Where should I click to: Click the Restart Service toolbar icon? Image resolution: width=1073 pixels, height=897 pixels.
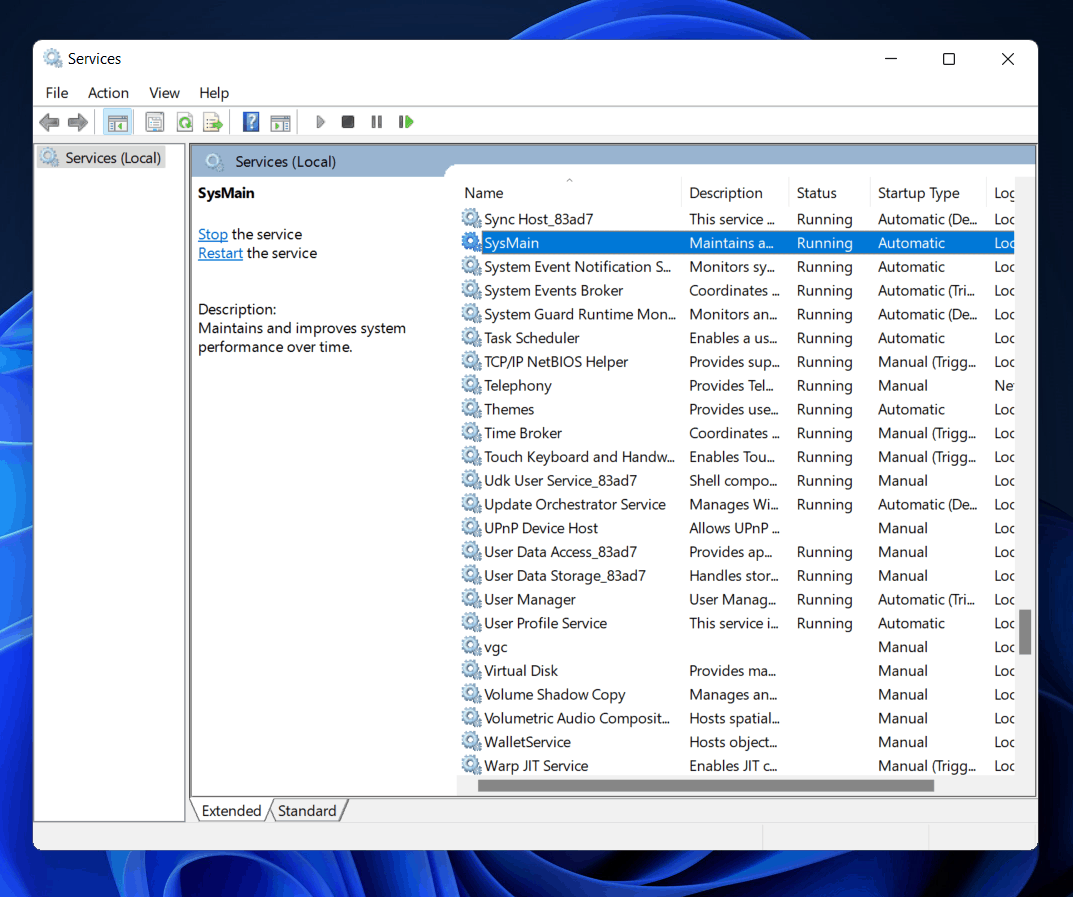pyautogui.click(x=406, y=122)
